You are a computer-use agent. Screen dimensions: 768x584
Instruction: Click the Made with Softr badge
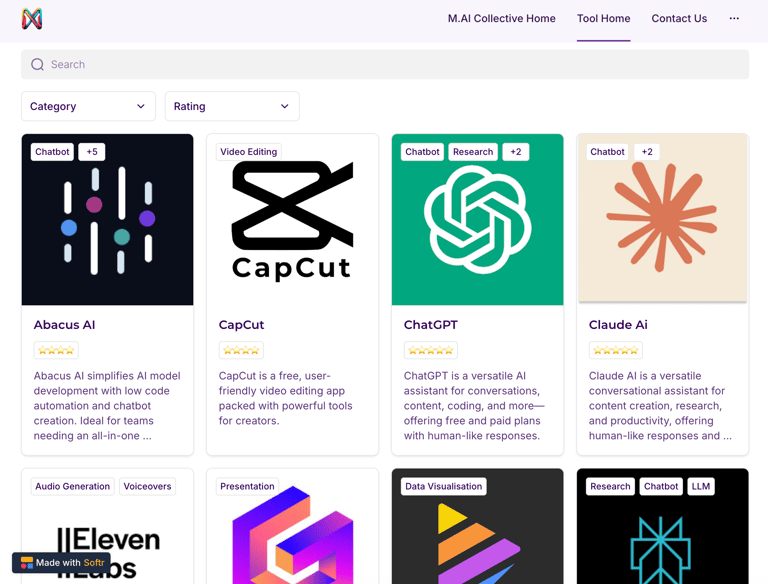click(x=61, y=562)
